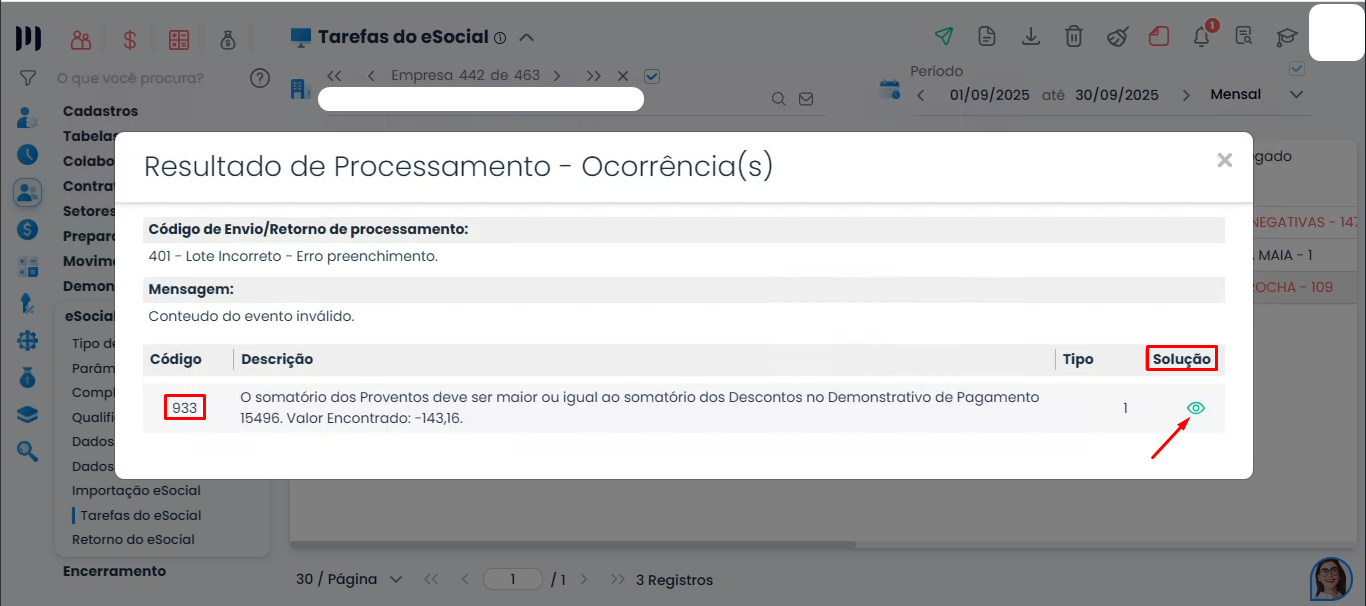Toggle the checkbox above Mensal dropdown
This screenshot has height=606, width=1366.
pyautogui.click(x=1297, y=69)
